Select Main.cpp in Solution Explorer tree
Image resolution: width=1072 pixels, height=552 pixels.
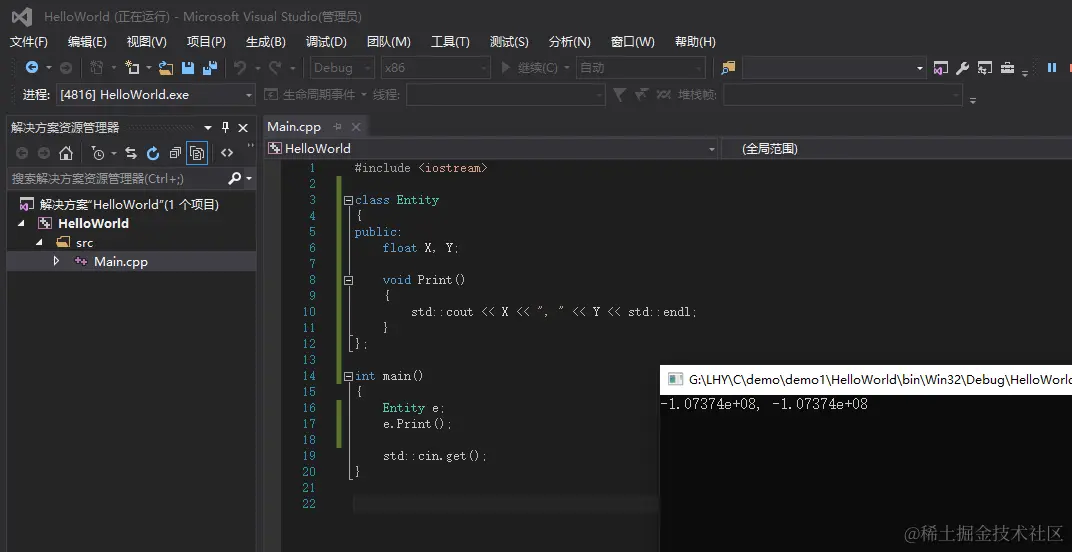(120, 261)
